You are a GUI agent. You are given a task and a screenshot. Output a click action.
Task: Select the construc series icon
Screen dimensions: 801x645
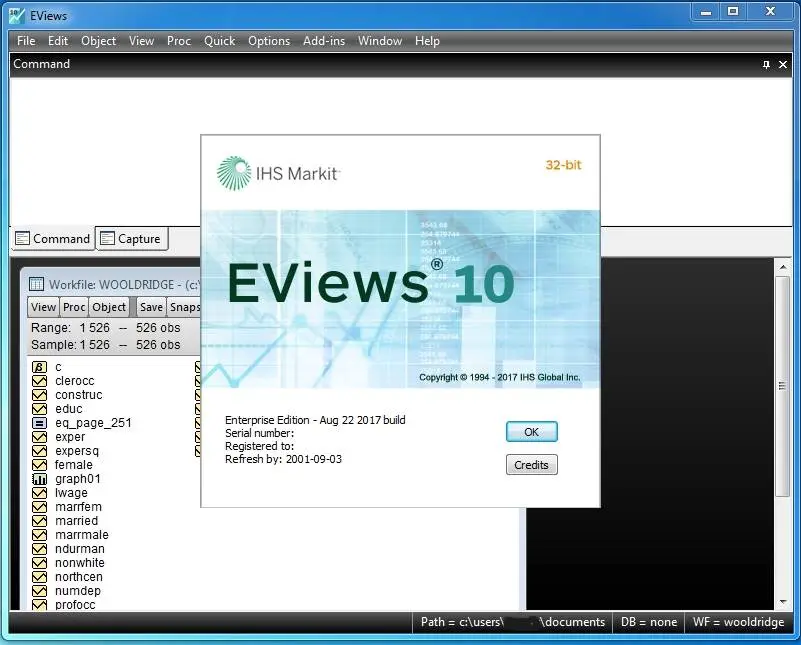pos(39,395)
